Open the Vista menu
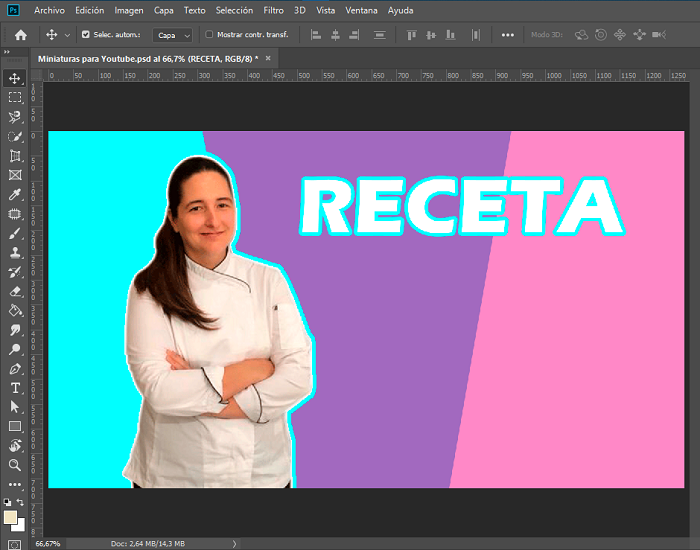Image resolution: width=700 pixels, height=550 pixels. coord(325,10)
